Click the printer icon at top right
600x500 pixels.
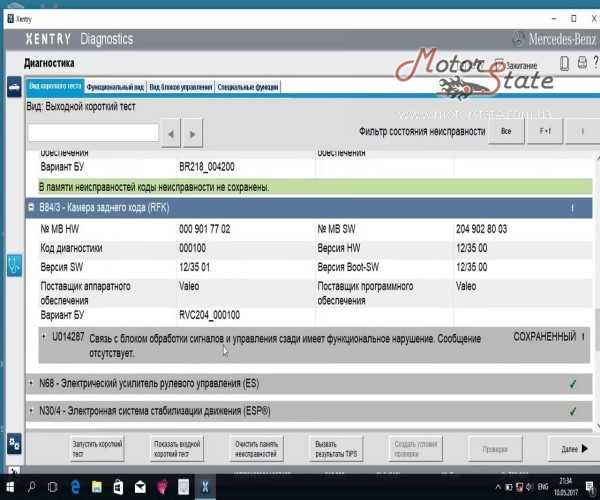coord(582,63)
